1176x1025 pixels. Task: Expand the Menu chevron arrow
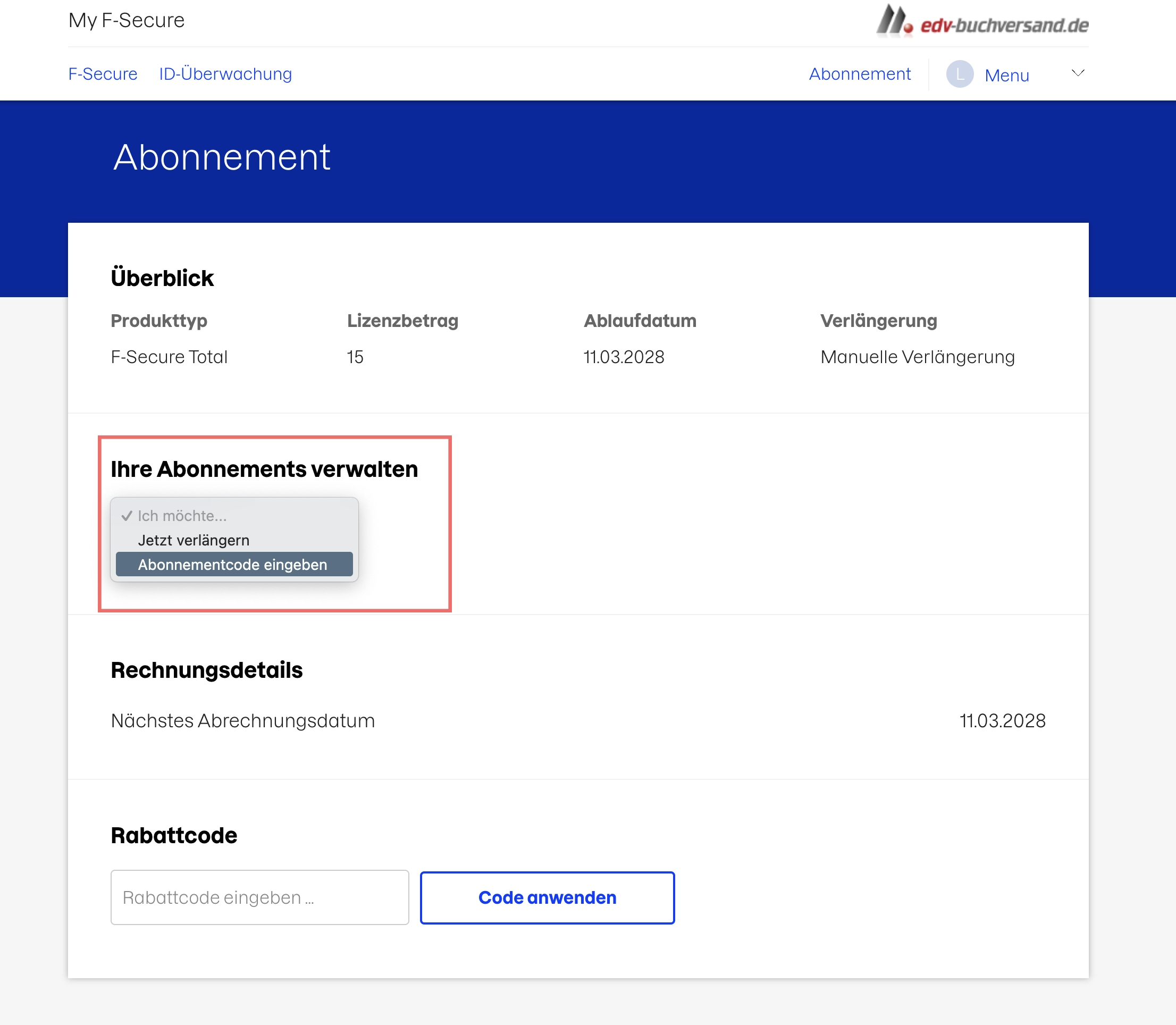[x=1078, y=73]
